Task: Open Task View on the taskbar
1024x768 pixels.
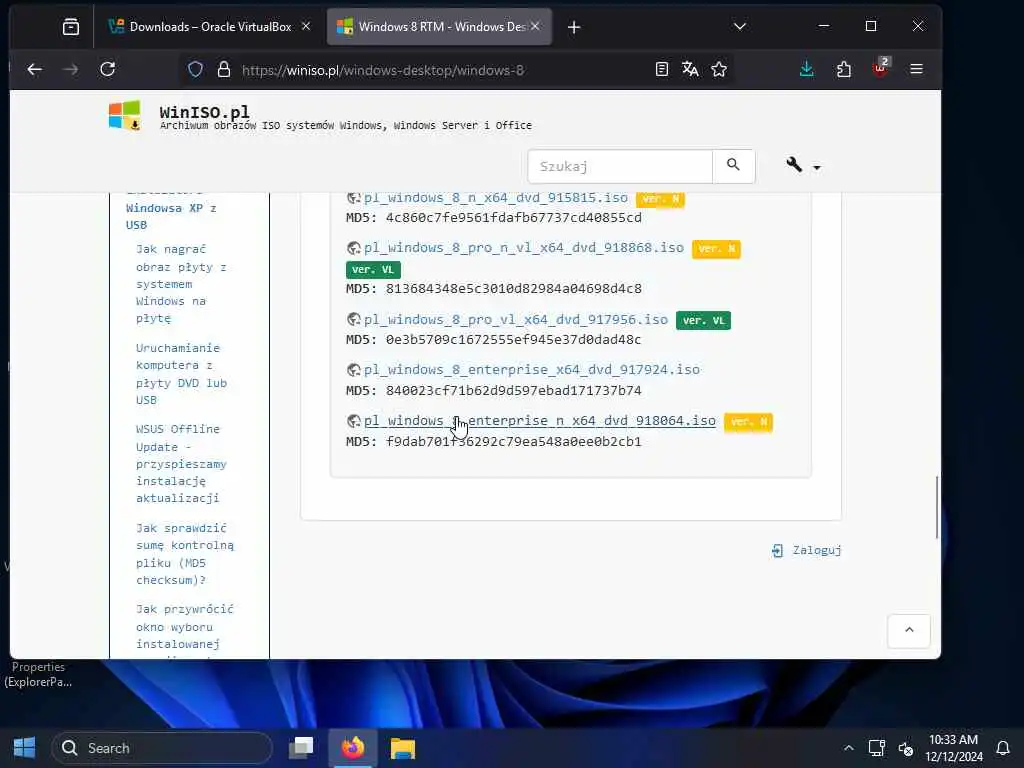Action: (301, 747)
